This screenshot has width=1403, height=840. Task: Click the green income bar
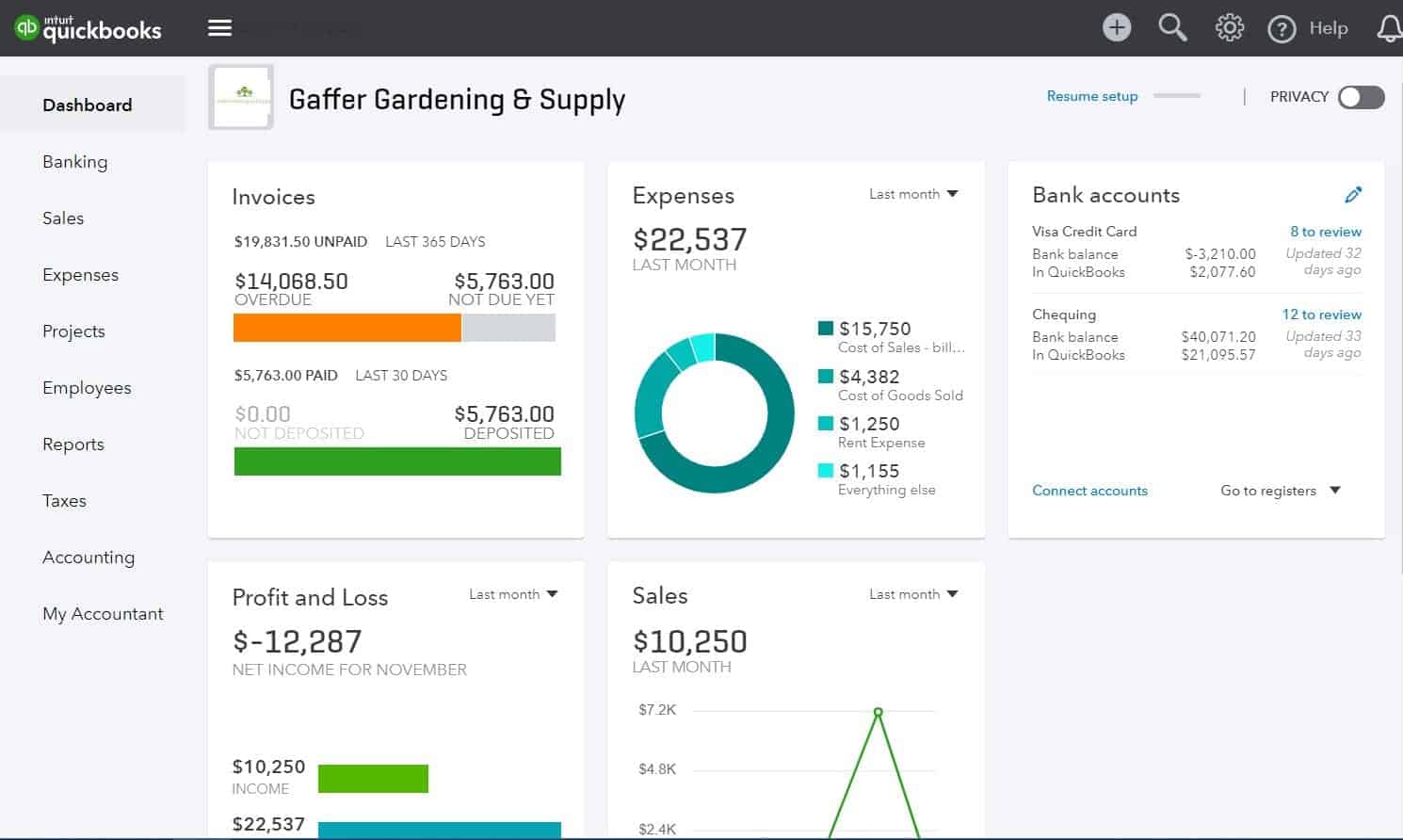[373, 779]
